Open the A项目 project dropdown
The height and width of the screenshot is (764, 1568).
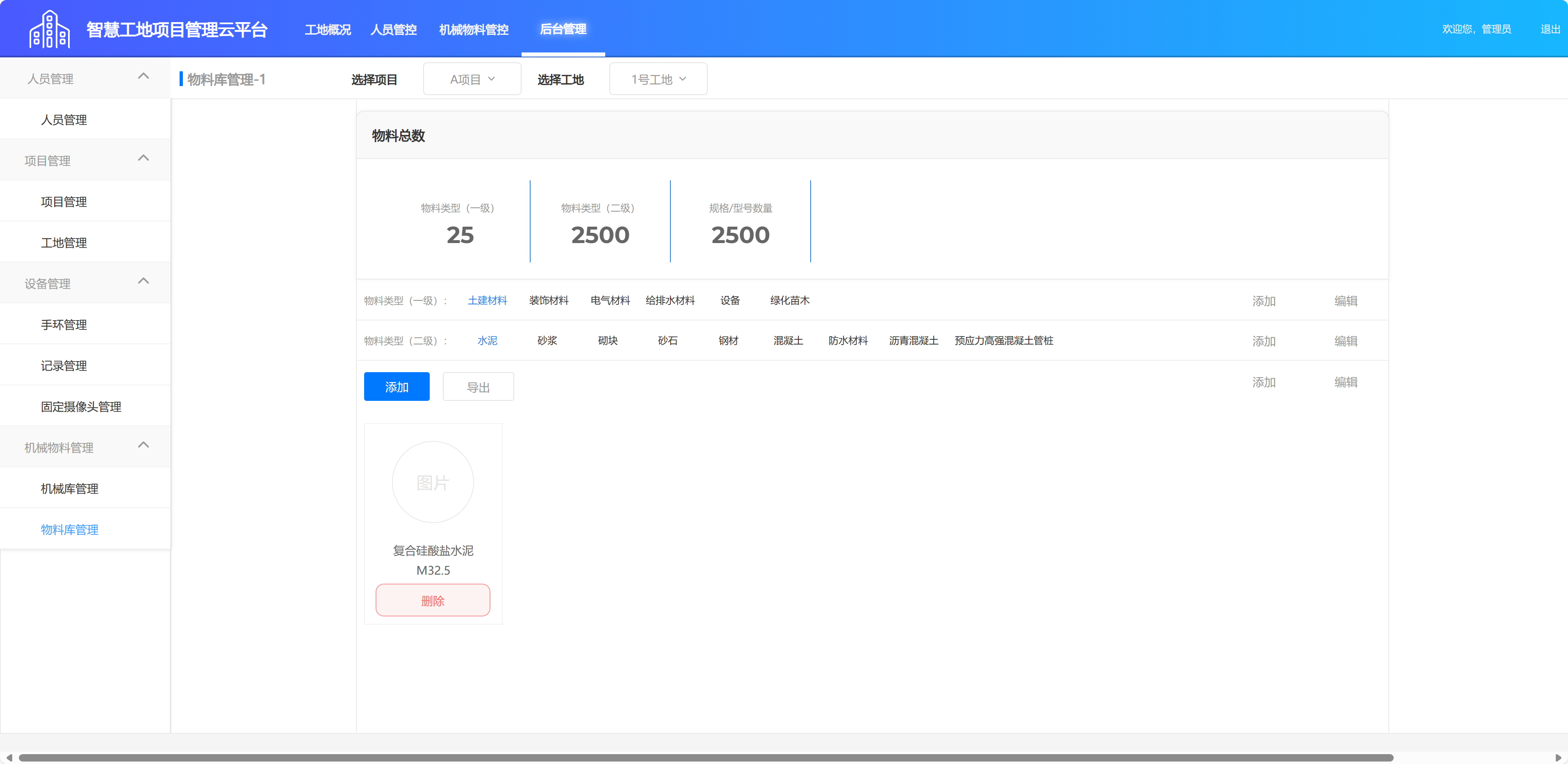click(x=472, y=79)
